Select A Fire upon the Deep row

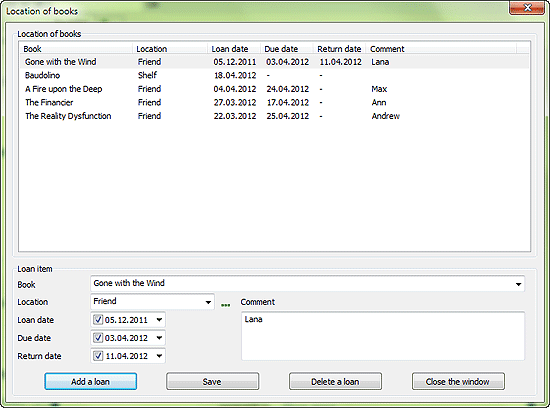pos(274,89)
